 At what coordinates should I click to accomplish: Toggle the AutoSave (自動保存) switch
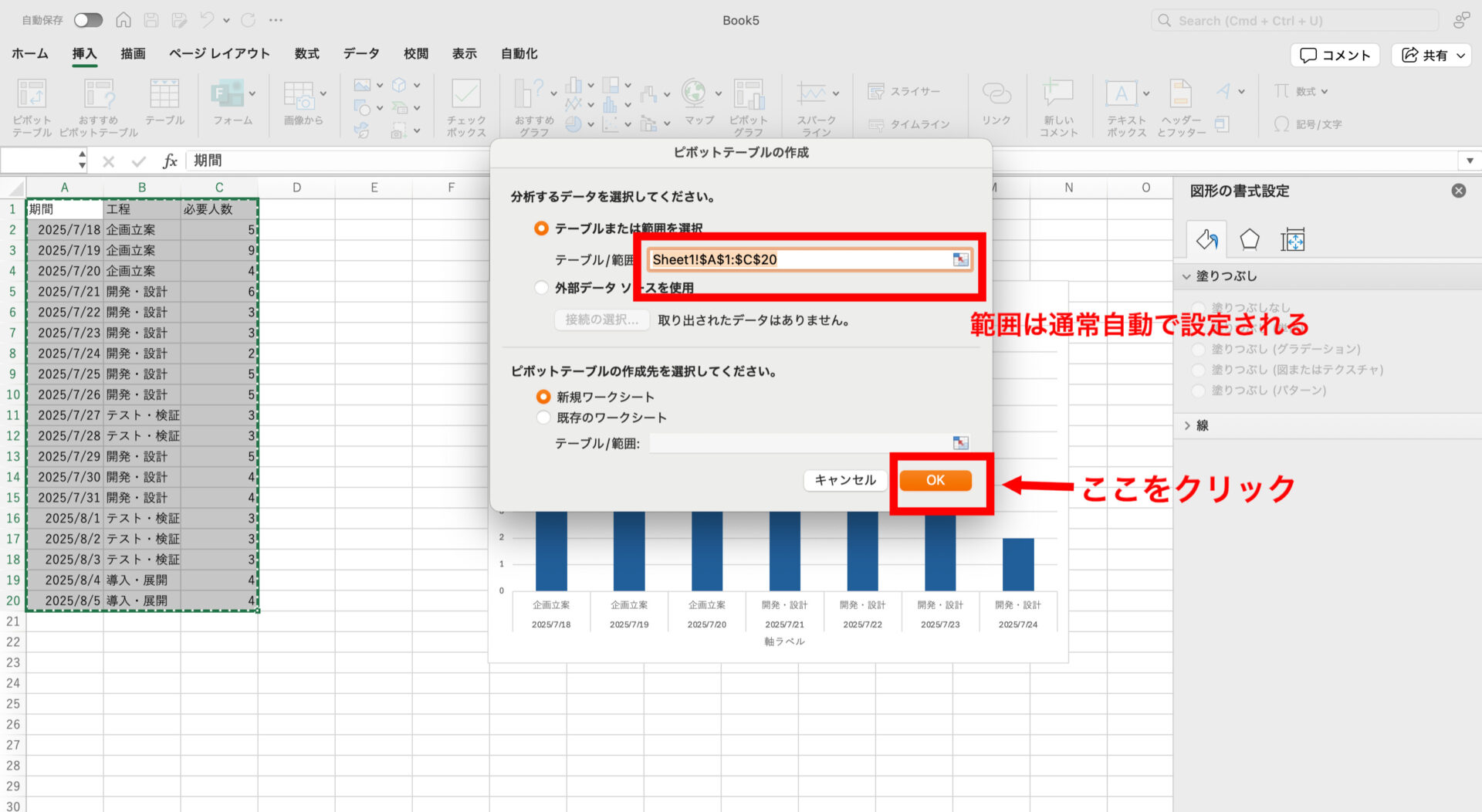(88, 20)
